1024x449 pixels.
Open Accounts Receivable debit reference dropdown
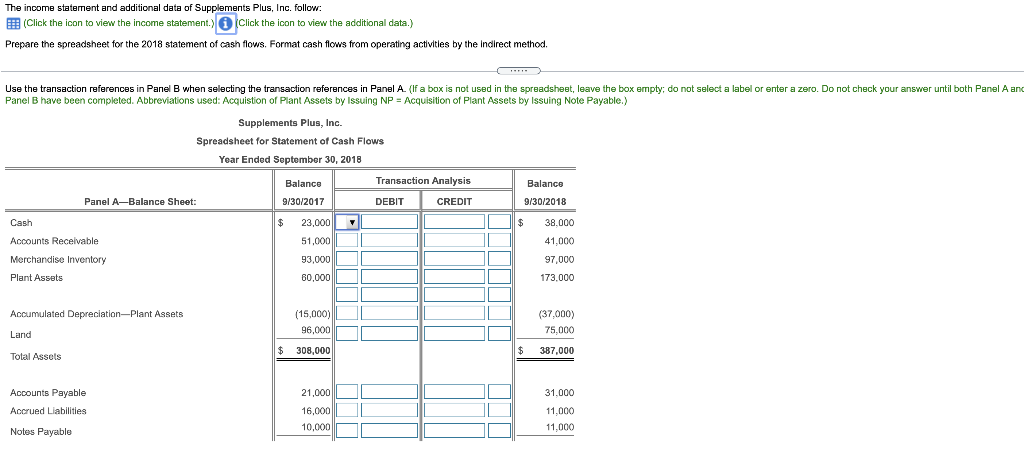tap(347, 241)
